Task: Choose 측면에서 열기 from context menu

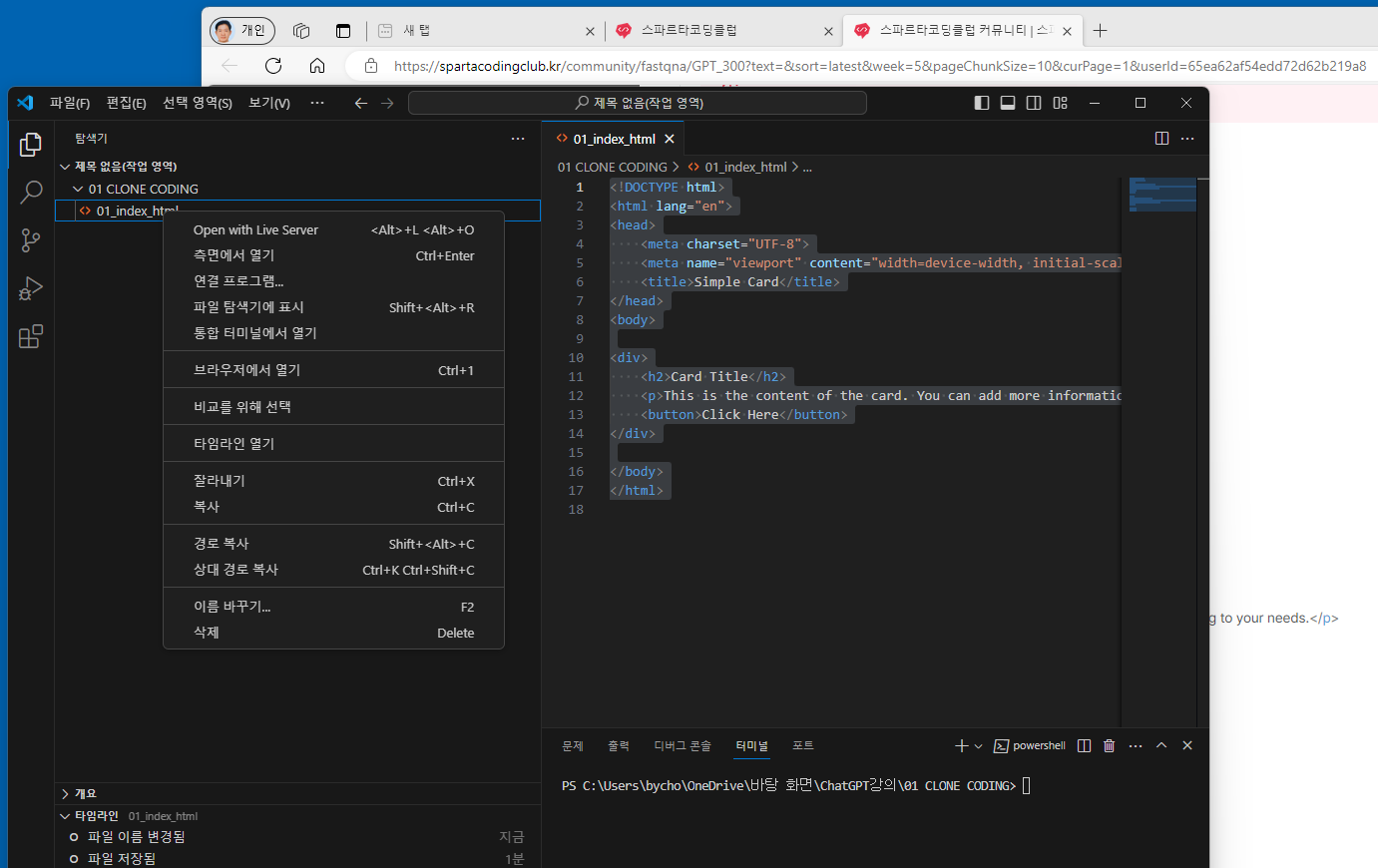Action: click(x=333, y=255)
